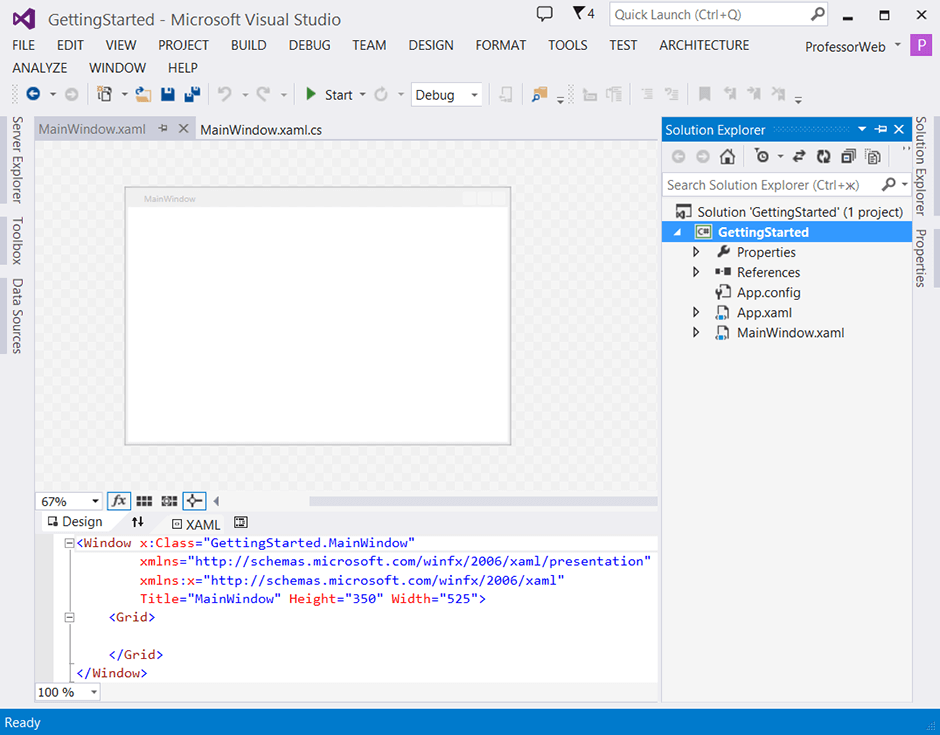The height and width of the screenshot is (735, 940).
Task: Click the toolbar bookmark icon
Action: [x=705, y=94]
